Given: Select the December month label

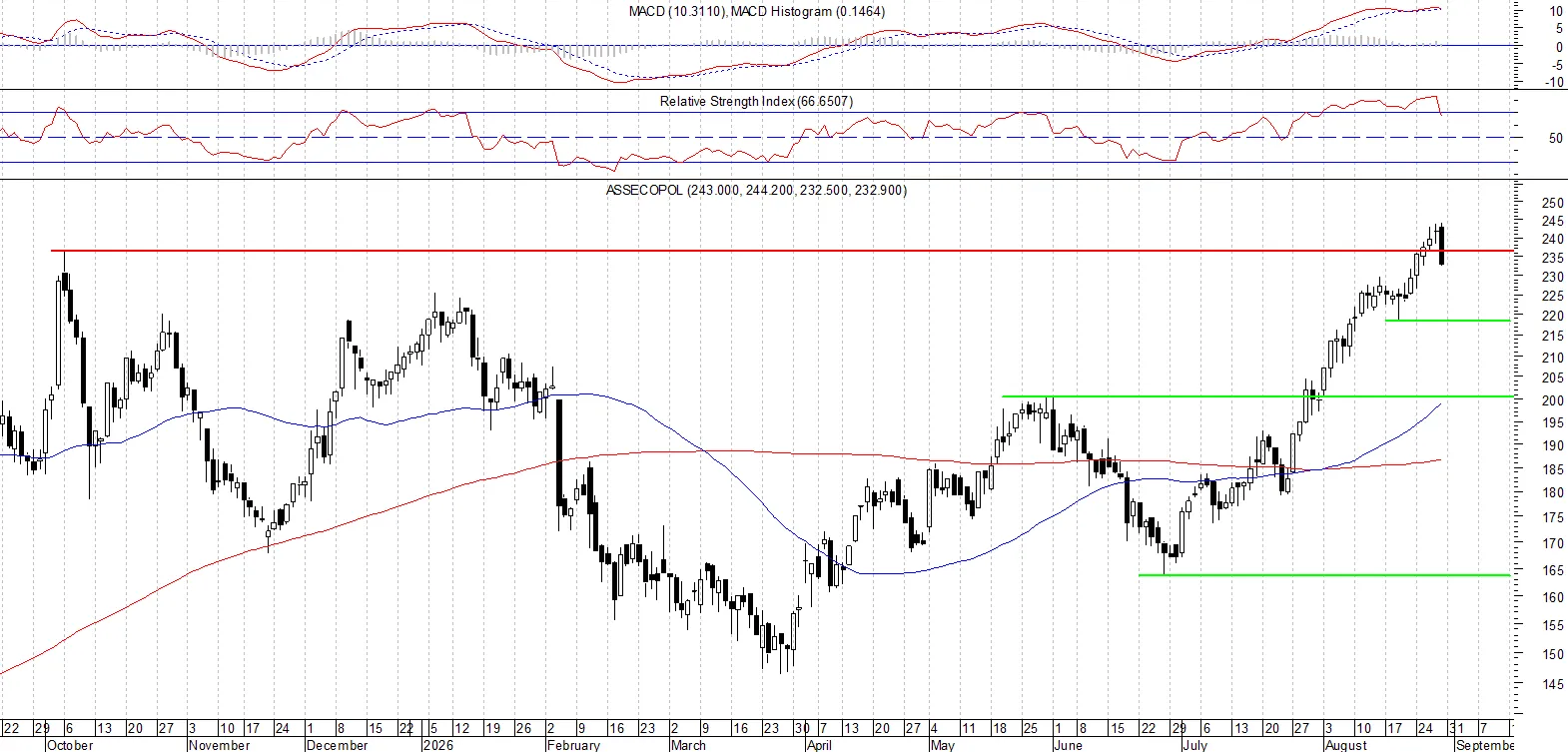Looking at the screenshot, I should [337, 745].
